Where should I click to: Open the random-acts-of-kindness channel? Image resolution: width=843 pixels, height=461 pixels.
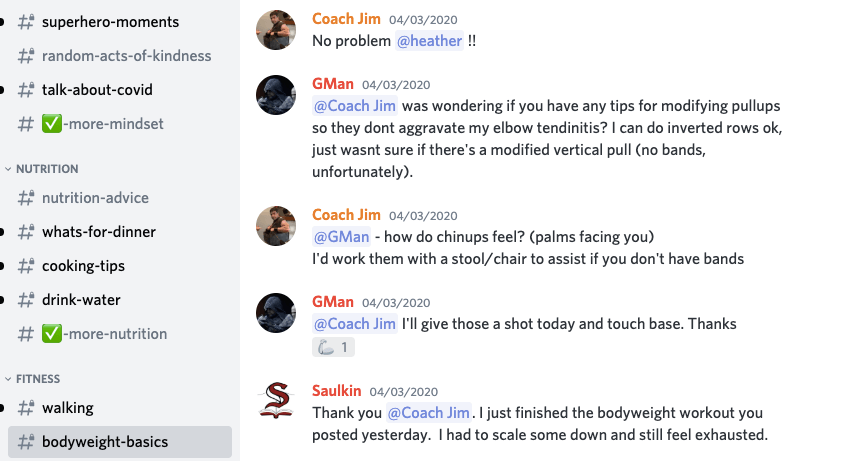pyautogui.click(x=126, y=56)
